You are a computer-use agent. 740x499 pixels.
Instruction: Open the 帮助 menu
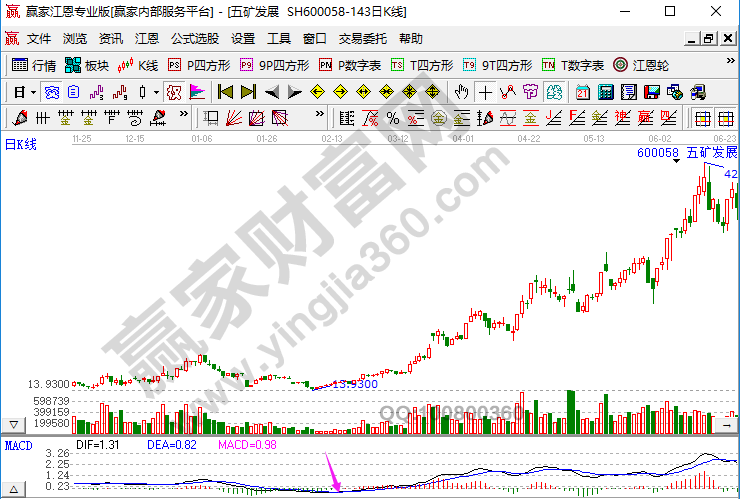coord(411,38)
